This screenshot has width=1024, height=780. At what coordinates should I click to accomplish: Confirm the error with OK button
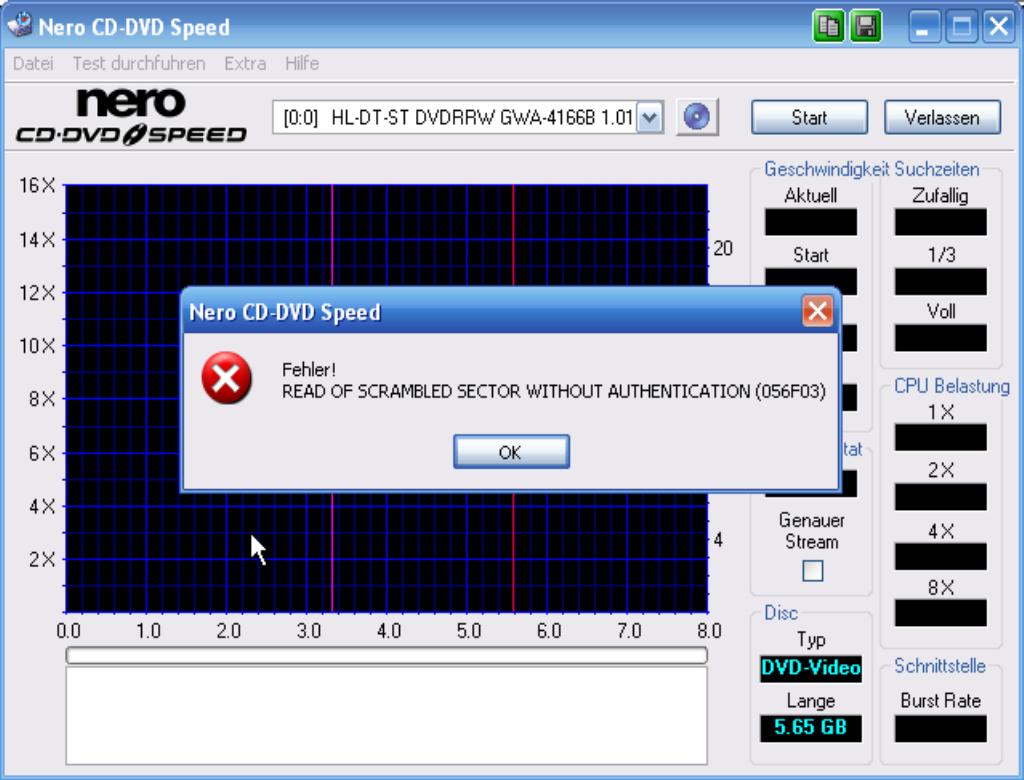(511, 452)
